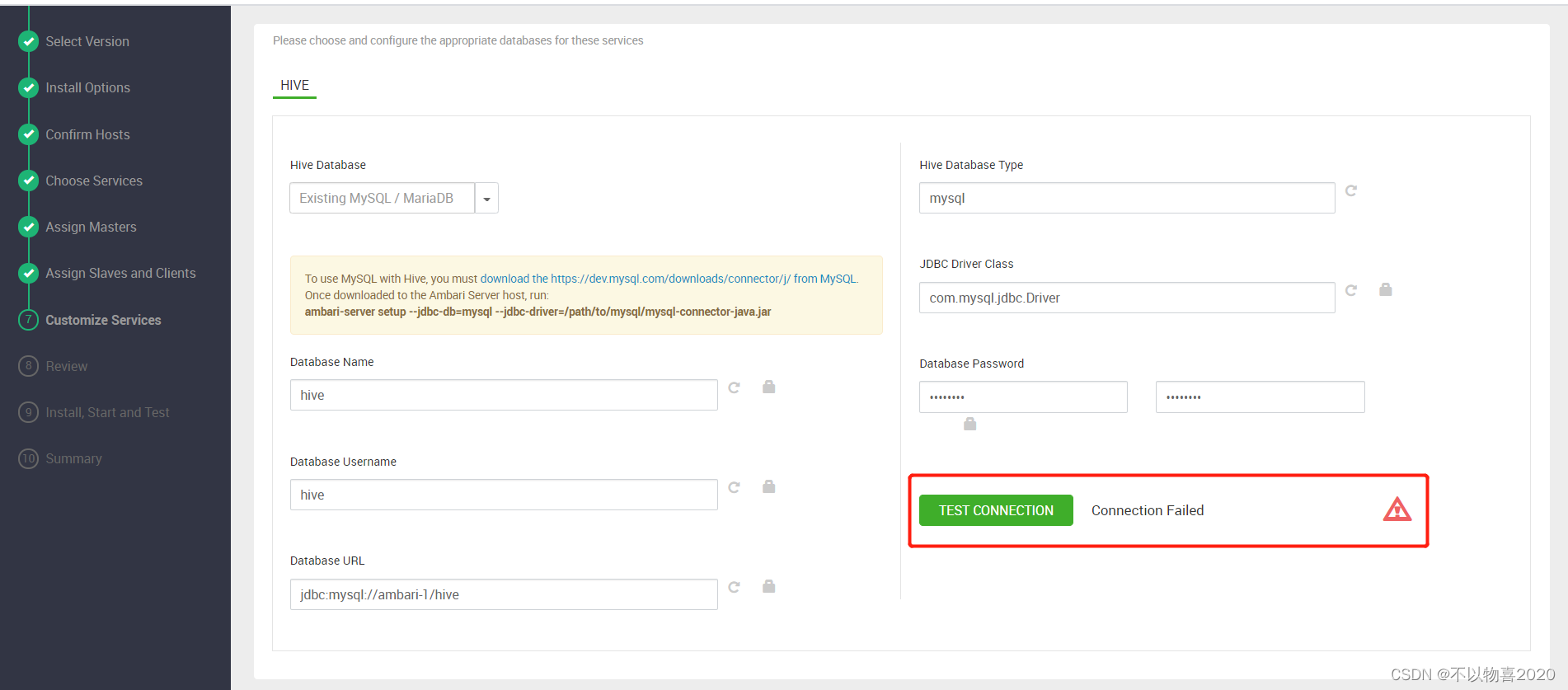Click the Confirm Hosts step checkmark icon

pos(29,134)
